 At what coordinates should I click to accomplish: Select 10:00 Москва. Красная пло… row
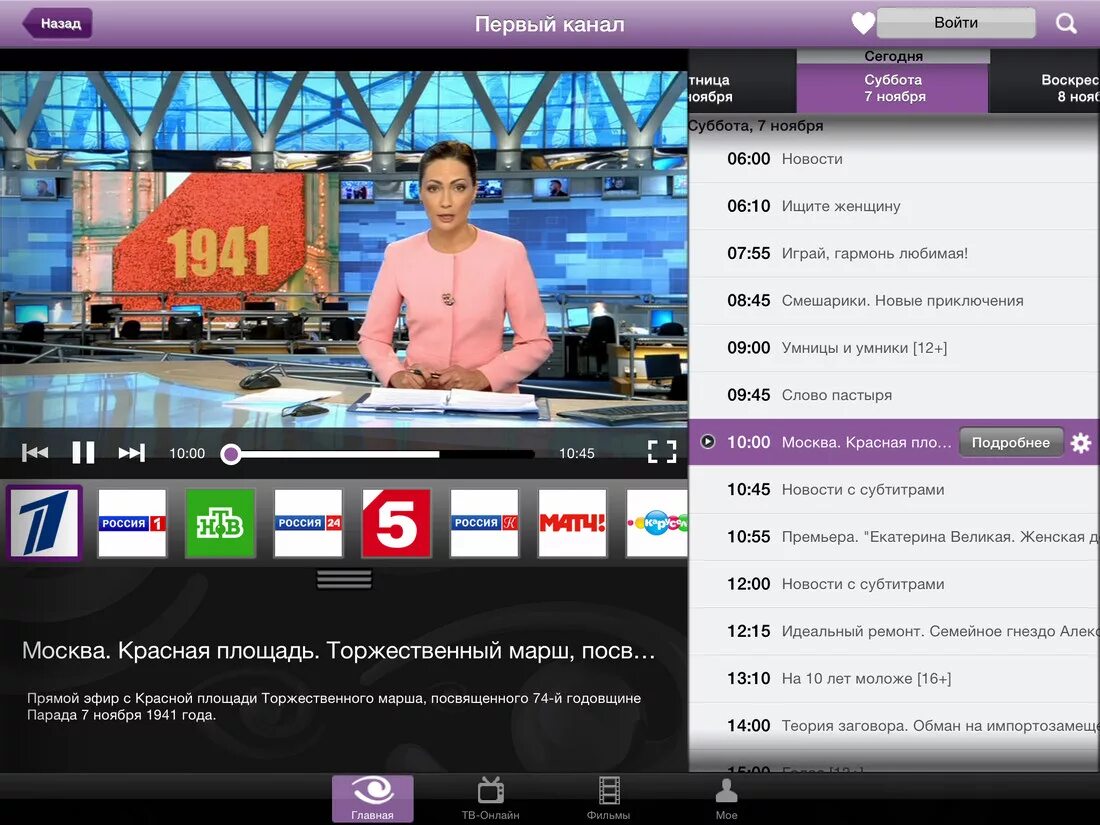tap(894, 443)
